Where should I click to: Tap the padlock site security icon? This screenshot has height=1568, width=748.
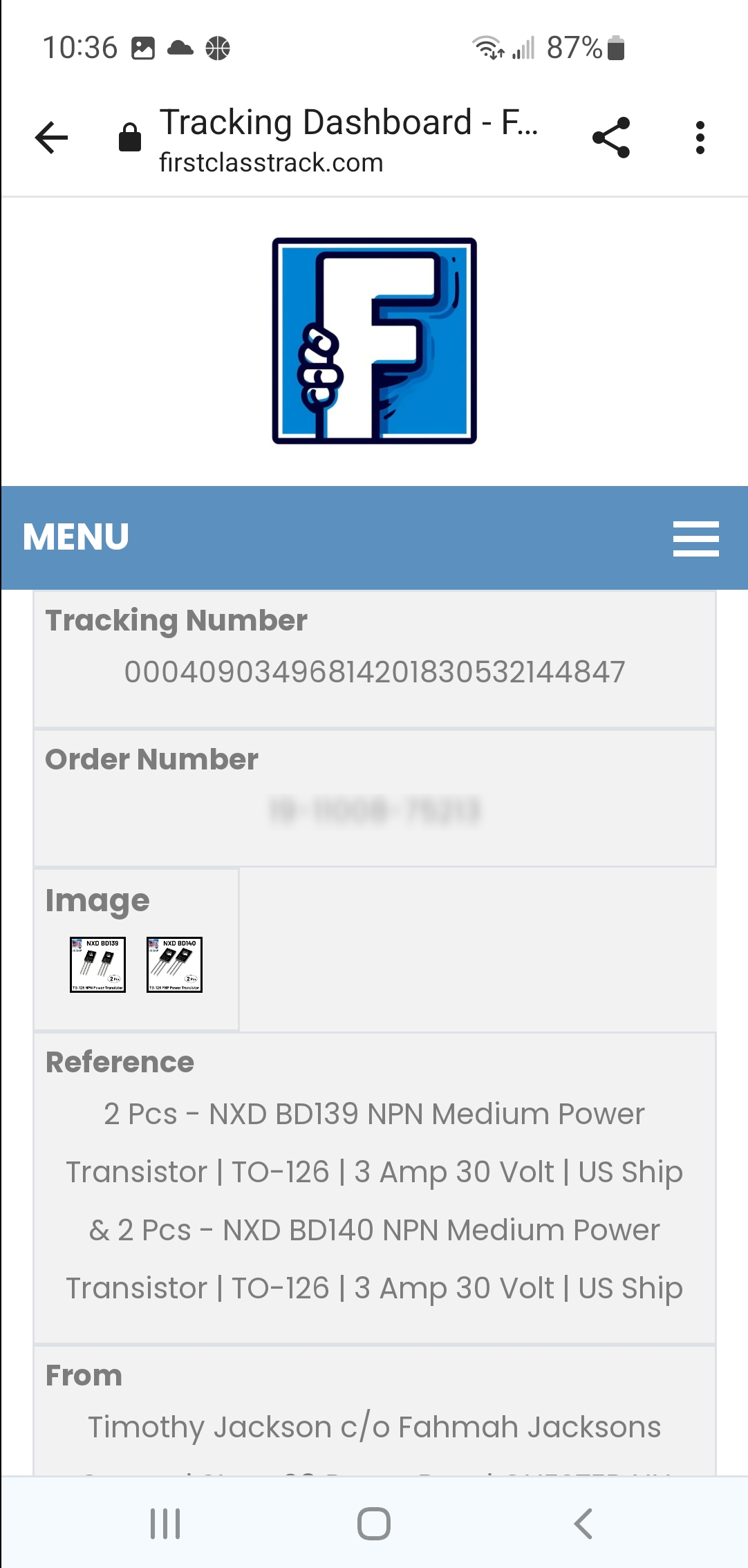(x=129, y=137)
